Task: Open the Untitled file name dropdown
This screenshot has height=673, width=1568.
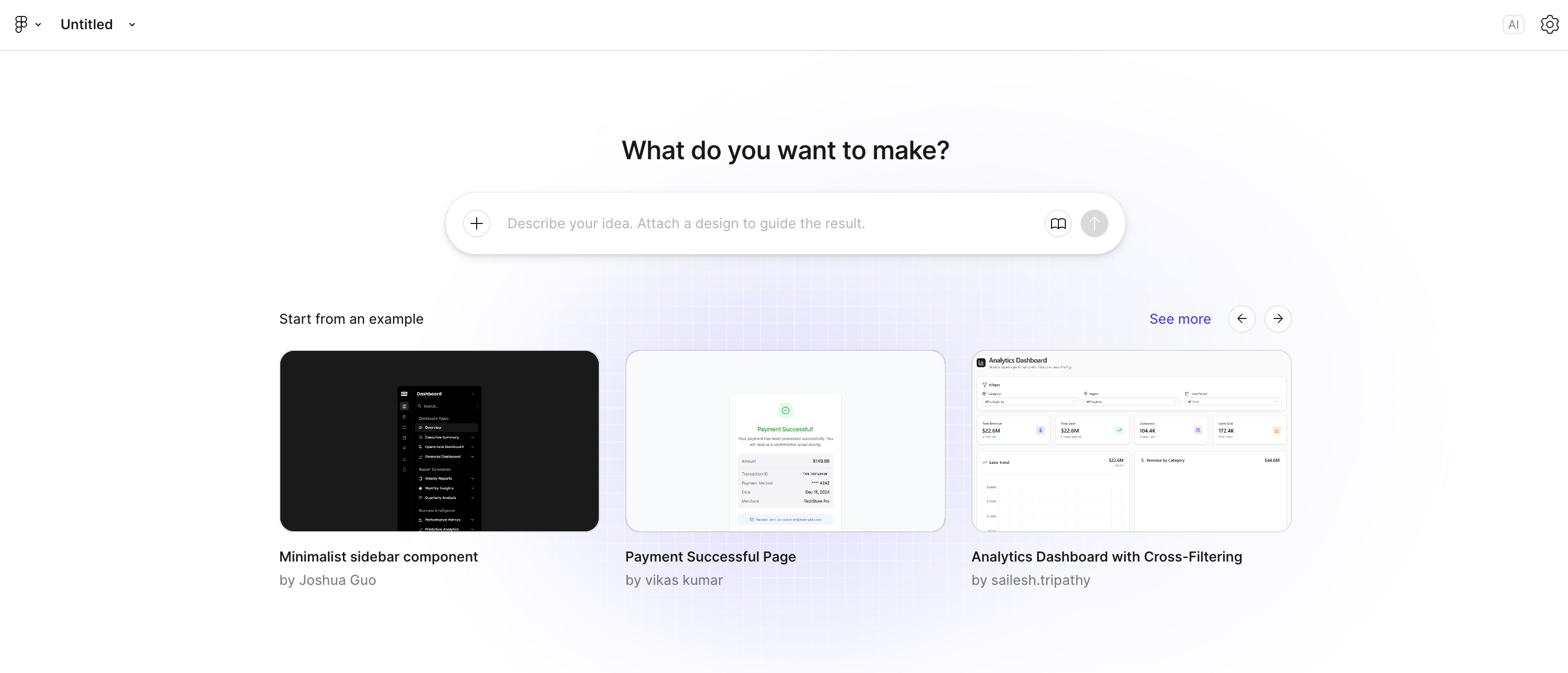Action: tap(132, 25)
